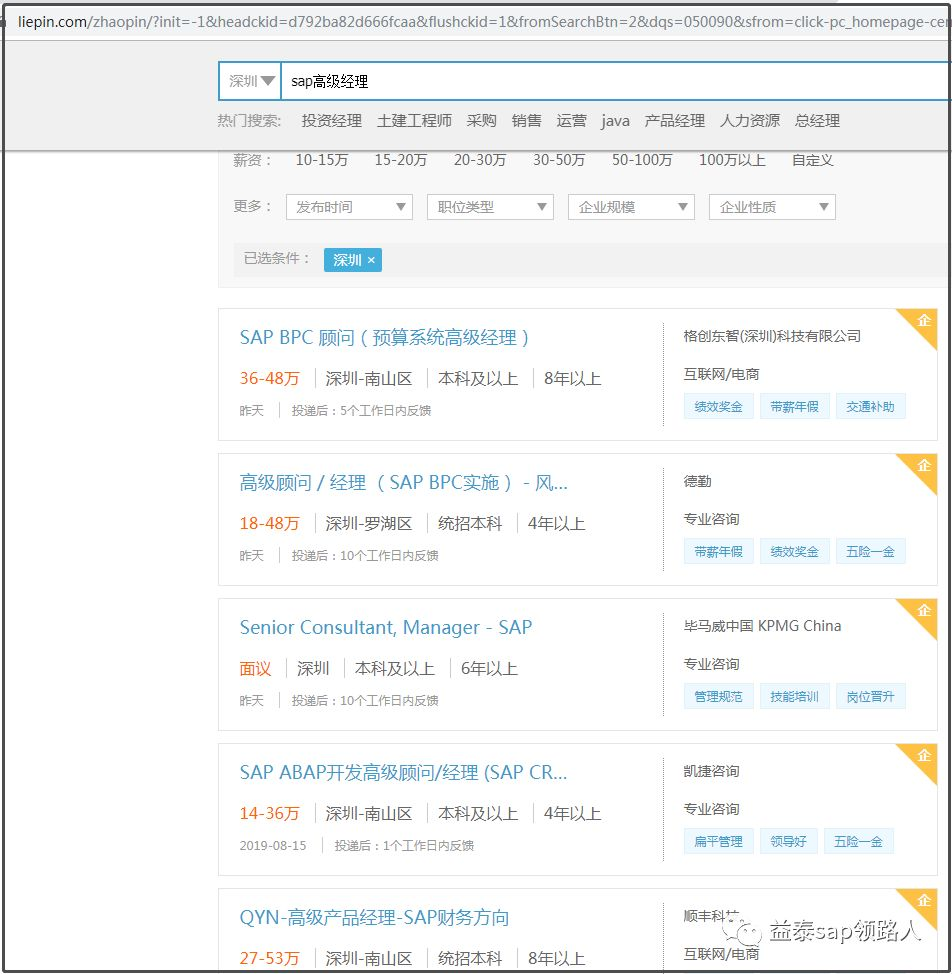Expand the 发布时间 dropdown

350,207
